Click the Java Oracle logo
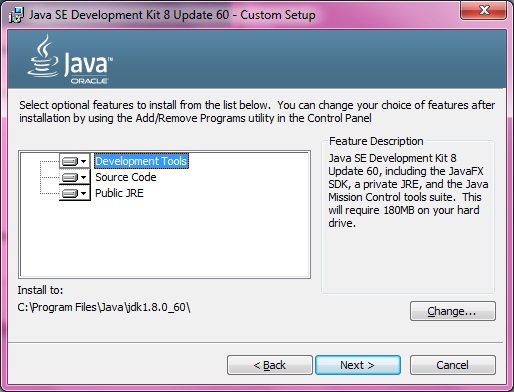 click(x=70, y=60)
